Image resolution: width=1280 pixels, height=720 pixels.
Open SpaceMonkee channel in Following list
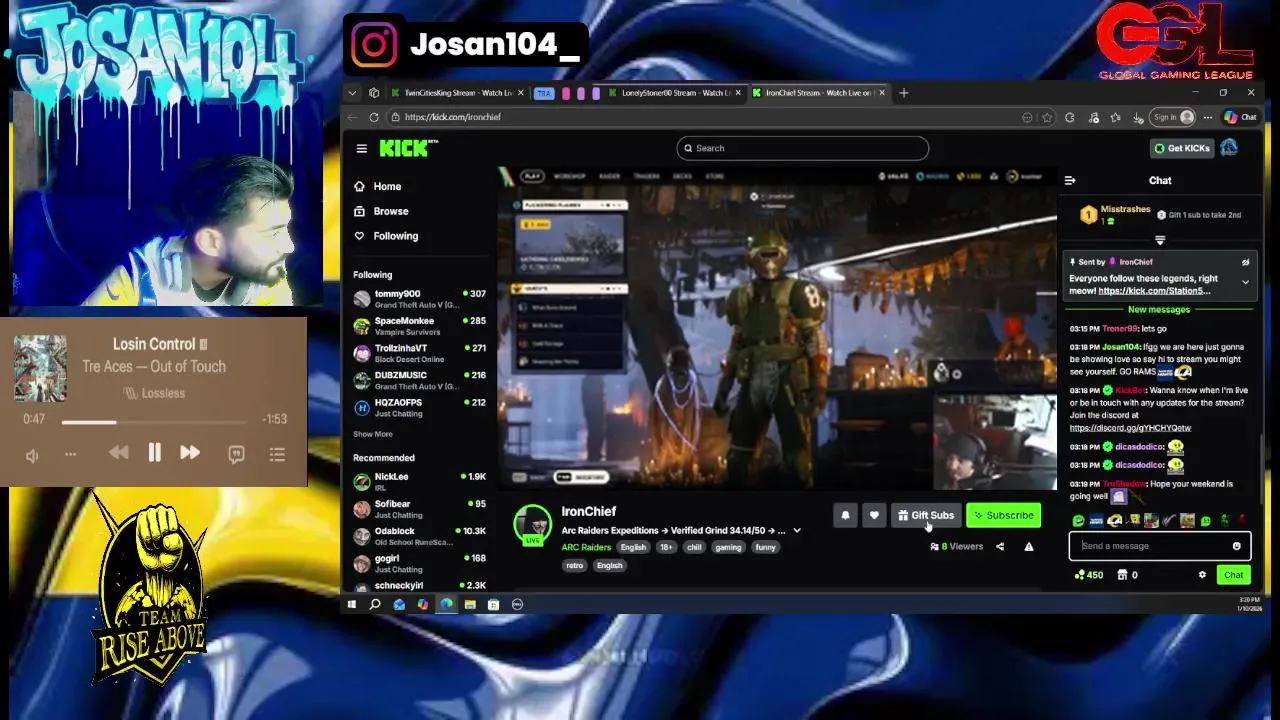tap(419, 326)
